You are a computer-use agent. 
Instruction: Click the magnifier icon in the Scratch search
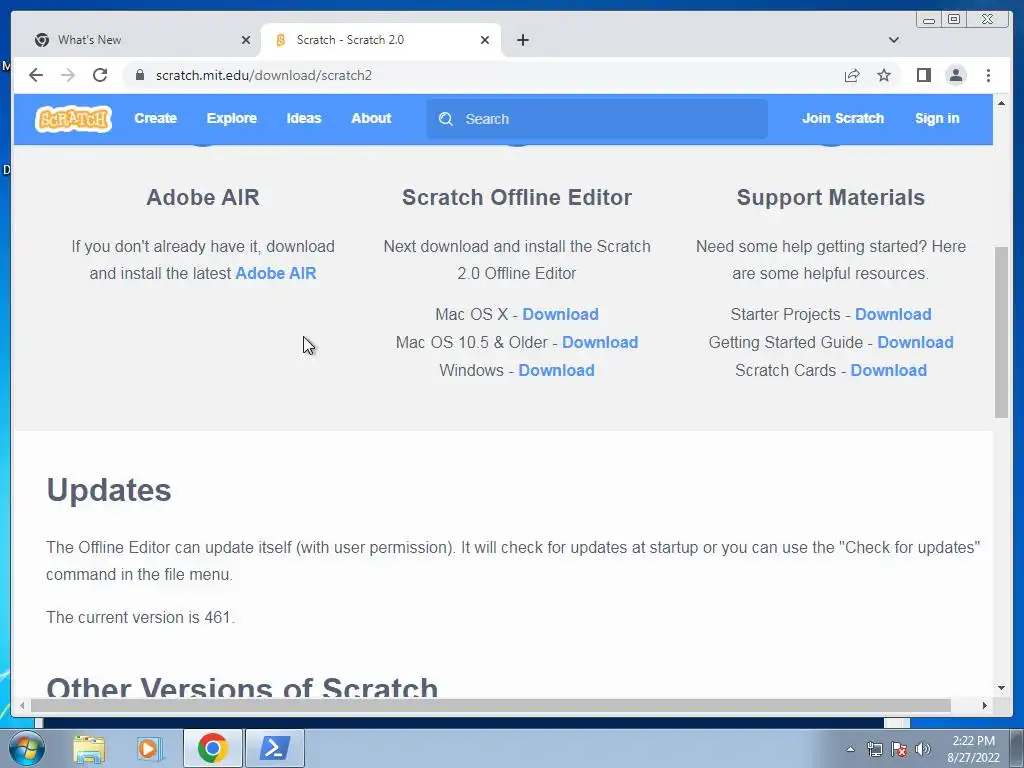pyautogui.click(x=446, y=119)
